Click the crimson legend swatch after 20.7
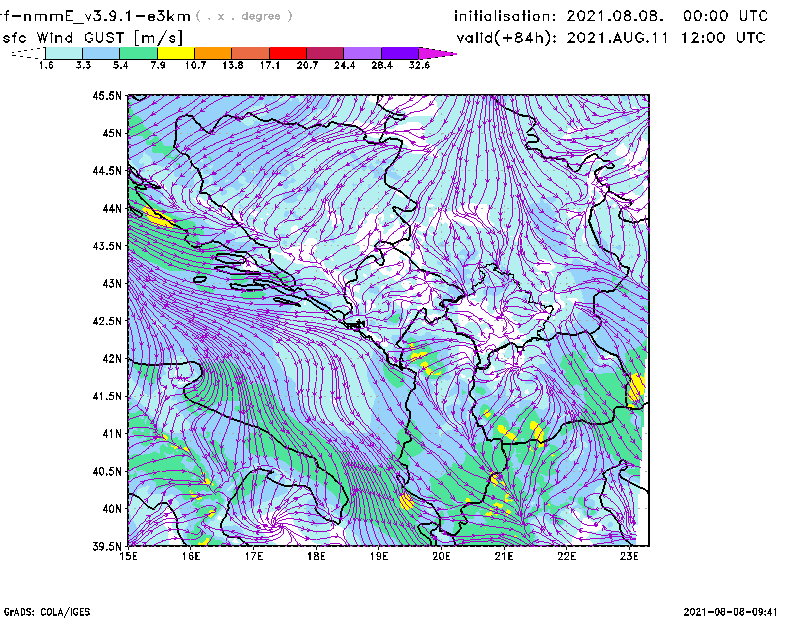 point(326,53)
